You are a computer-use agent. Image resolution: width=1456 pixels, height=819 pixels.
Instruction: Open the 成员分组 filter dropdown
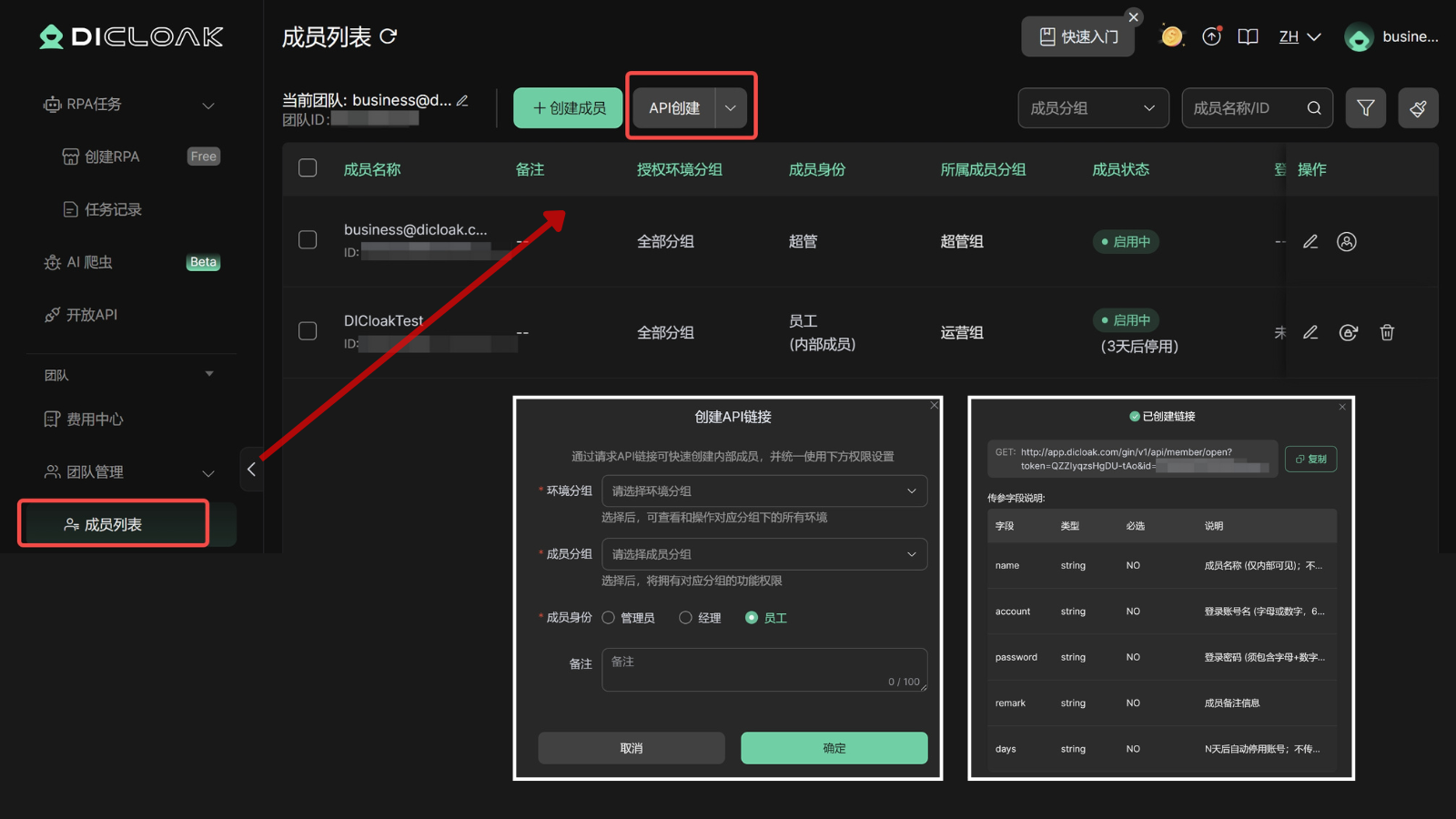click(x=1093, y=108)
